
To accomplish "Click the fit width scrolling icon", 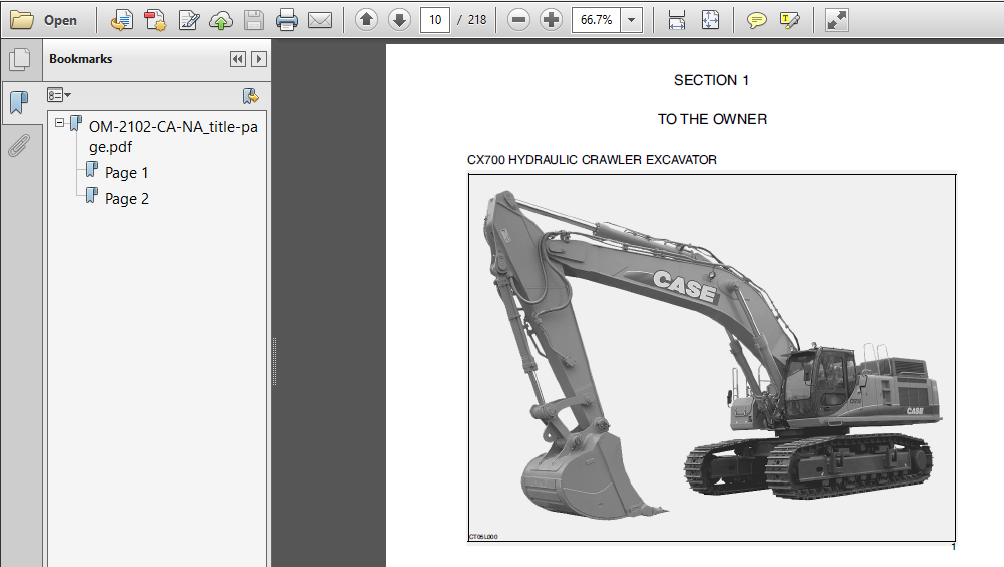I will click(x=677, y=20).
